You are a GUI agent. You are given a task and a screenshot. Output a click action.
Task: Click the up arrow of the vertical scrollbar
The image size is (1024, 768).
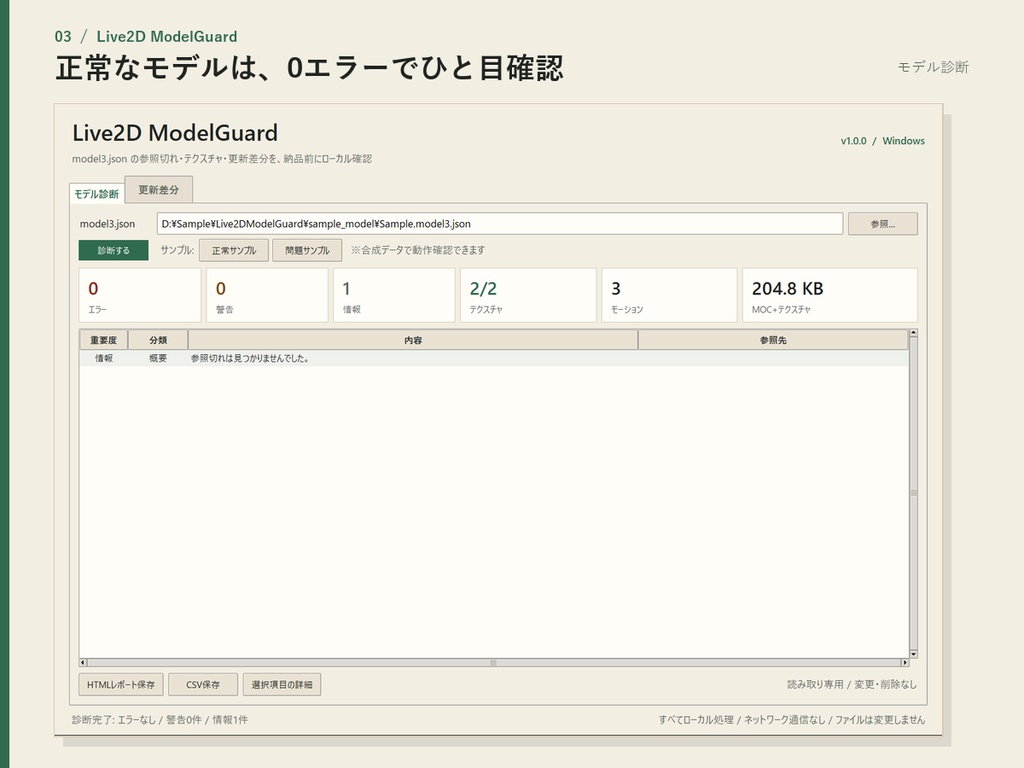pos(913,333)
